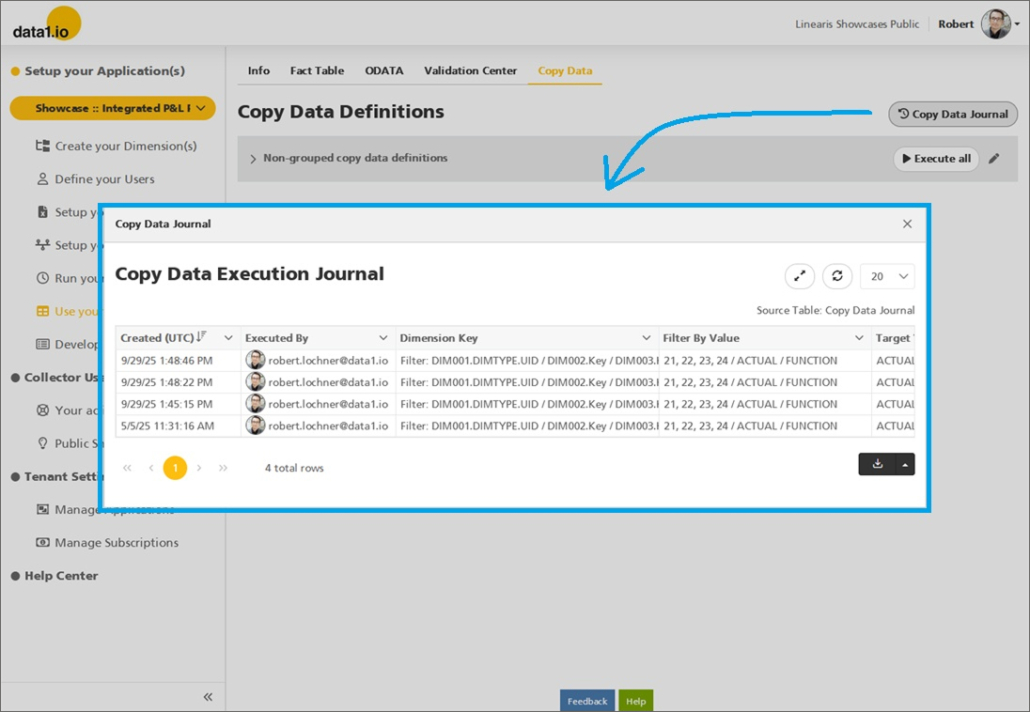Screen dimensions: 1030x712
Task: Open Executed By column filter dropdown
Action: click(x=383, y=338)
